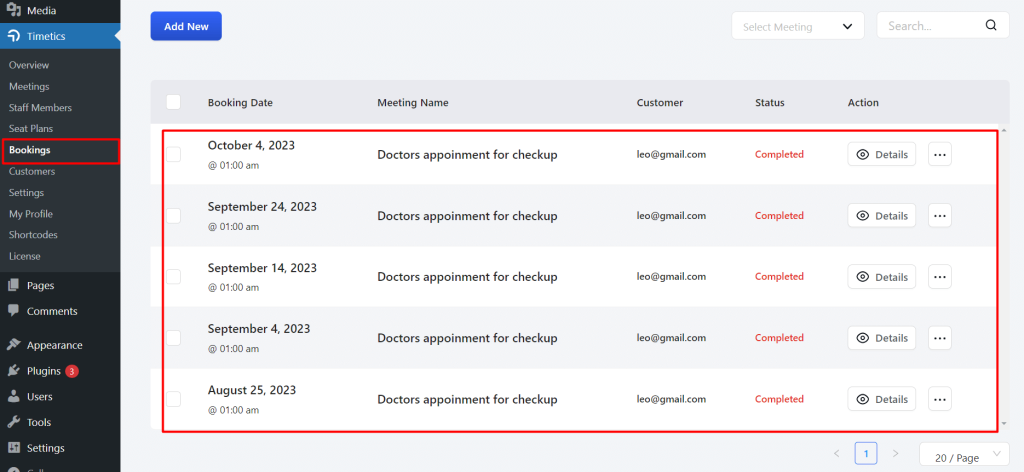Screen dimensions: 1024x472
Task: Check the August 25, 2023 booking checkbox
Action: pyautogui.click(x=173, y=399)
